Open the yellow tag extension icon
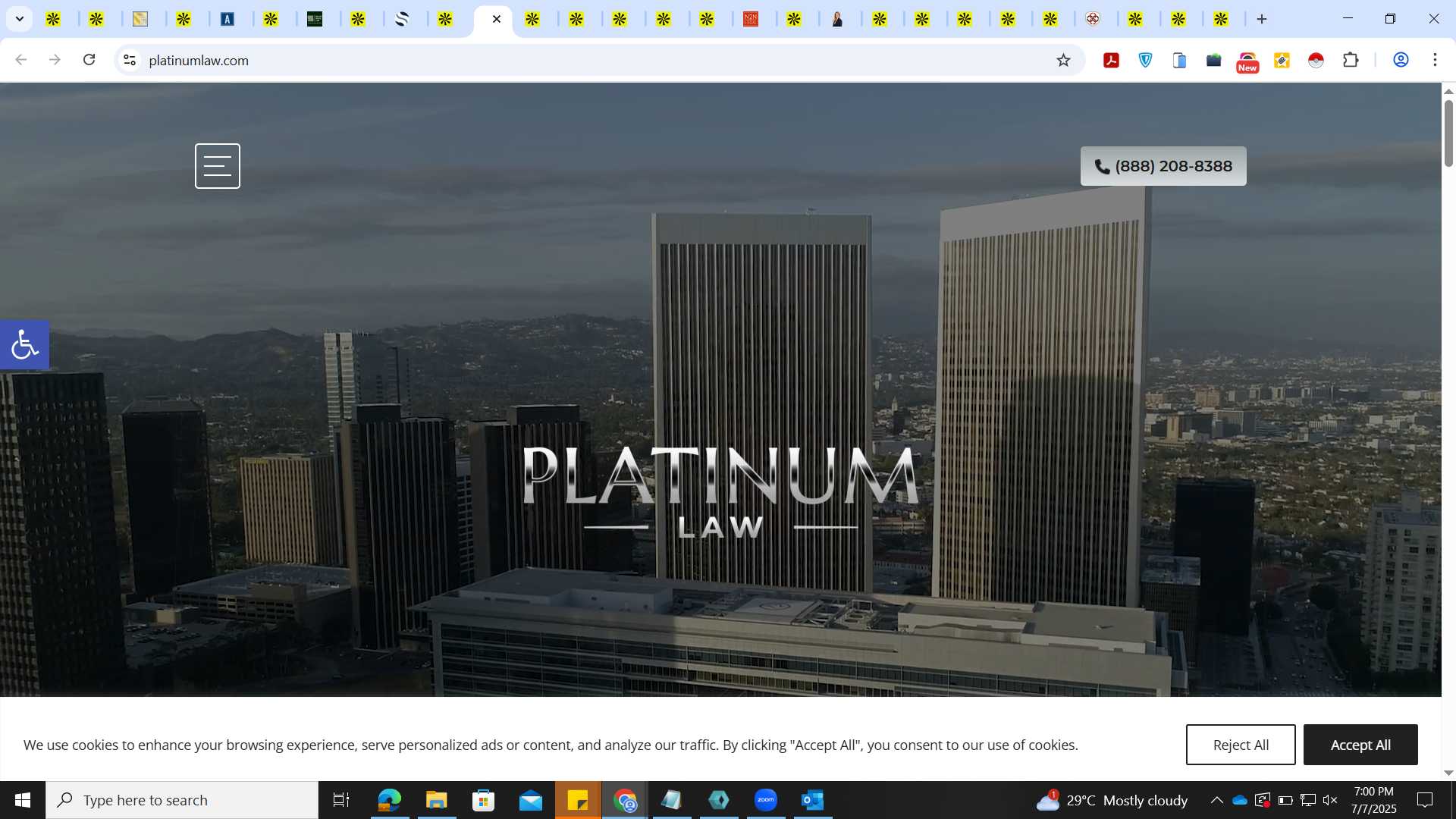The image size is (1456, 819). tap(1282, 60)
